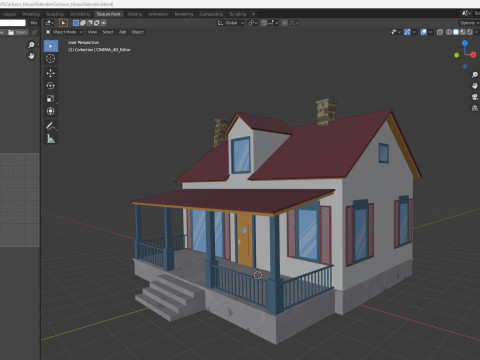Click the white input field top left
Screen dimensions: 480x360
[x=13, y=23]
